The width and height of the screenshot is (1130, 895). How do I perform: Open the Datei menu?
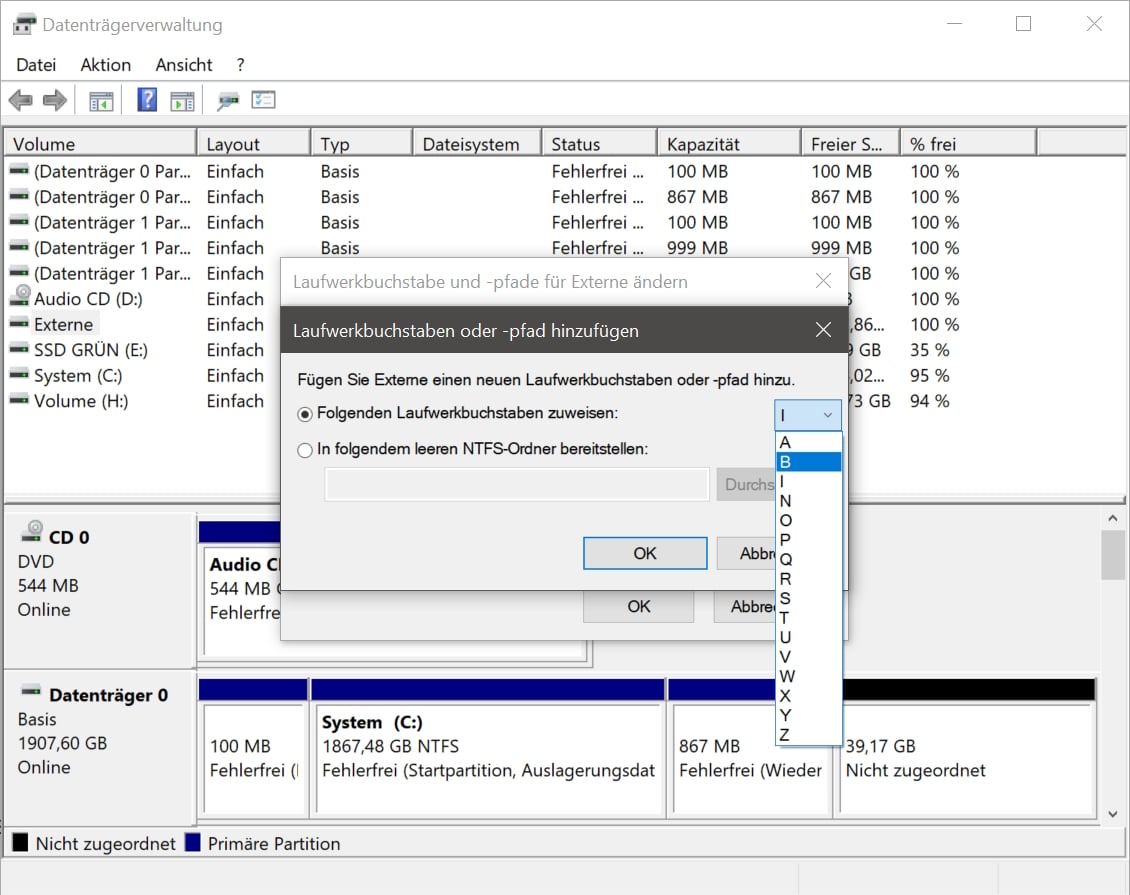(36, 65)
